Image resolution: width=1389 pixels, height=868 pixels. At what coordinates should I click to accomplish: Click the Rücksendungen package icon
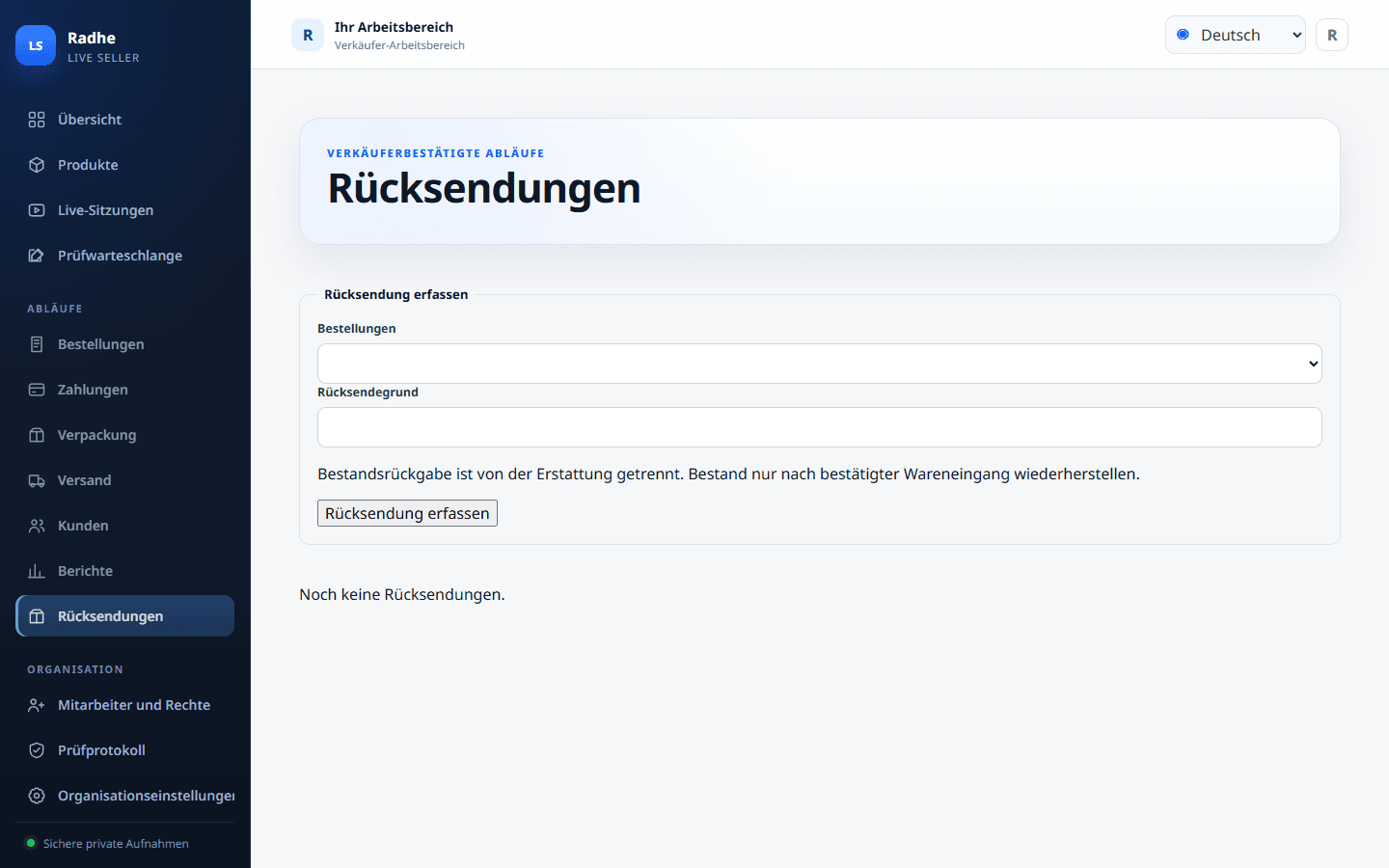(37, 616)
